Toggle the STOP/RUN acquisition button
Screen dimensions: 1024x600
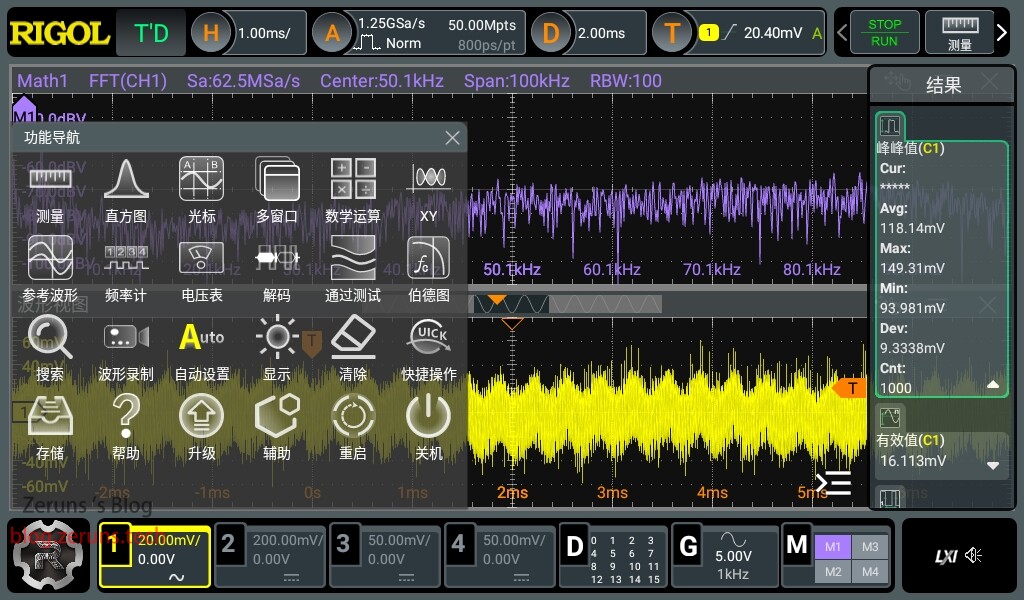point(884,33)
